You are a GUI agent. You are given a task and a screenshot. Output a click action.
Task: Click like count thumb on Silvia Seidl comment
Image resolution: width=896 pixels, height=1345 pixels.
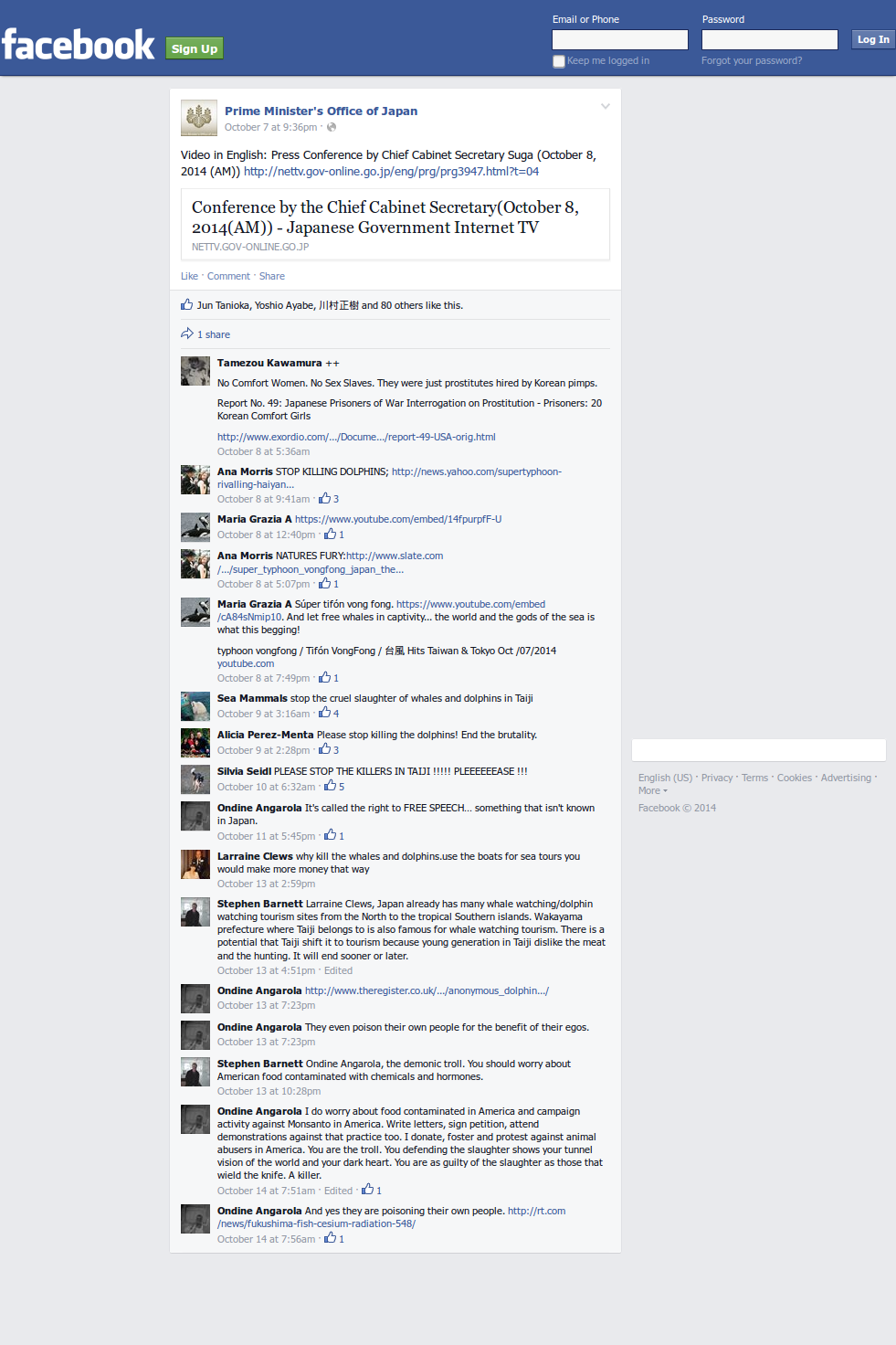click(331, 786)
